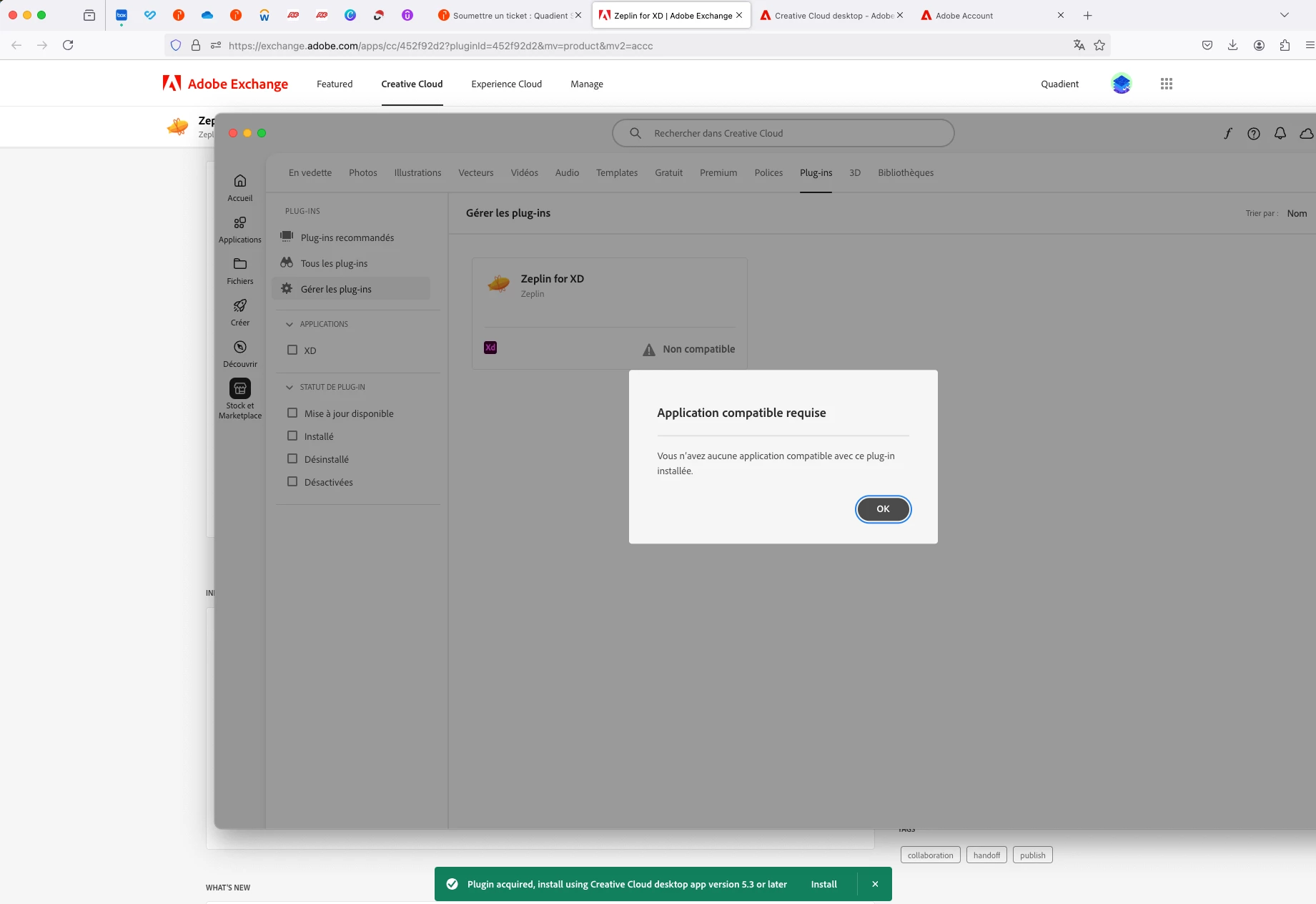Click the Adobe Exchange logo
The width and height of the screenshot is (1316, 904).
[x=225, y=84]
